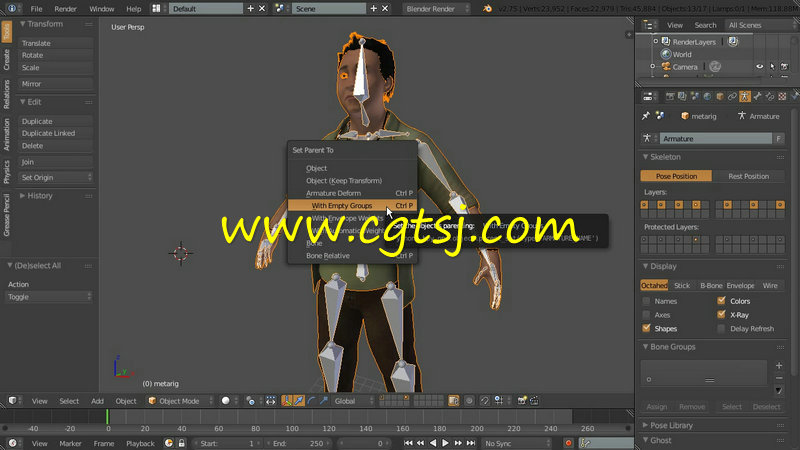Open the Render menu
Image resolution: width=800 pixels, height=450 pixels.
(65, 9)
